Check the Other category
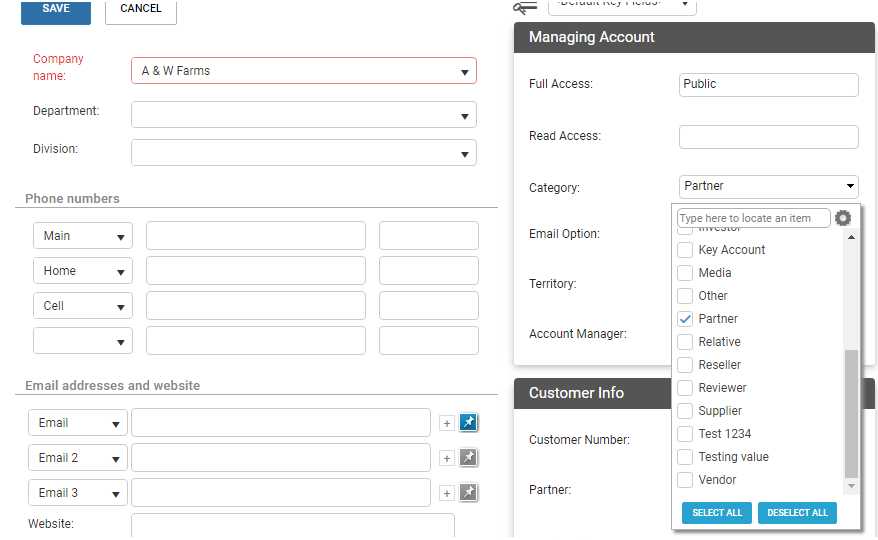 pos(685,296)
